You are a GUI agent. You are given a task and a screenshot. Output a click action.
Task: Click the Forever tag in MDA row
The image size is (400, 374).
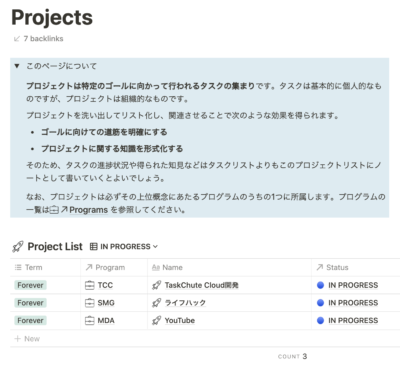click(x=30, y=321)
